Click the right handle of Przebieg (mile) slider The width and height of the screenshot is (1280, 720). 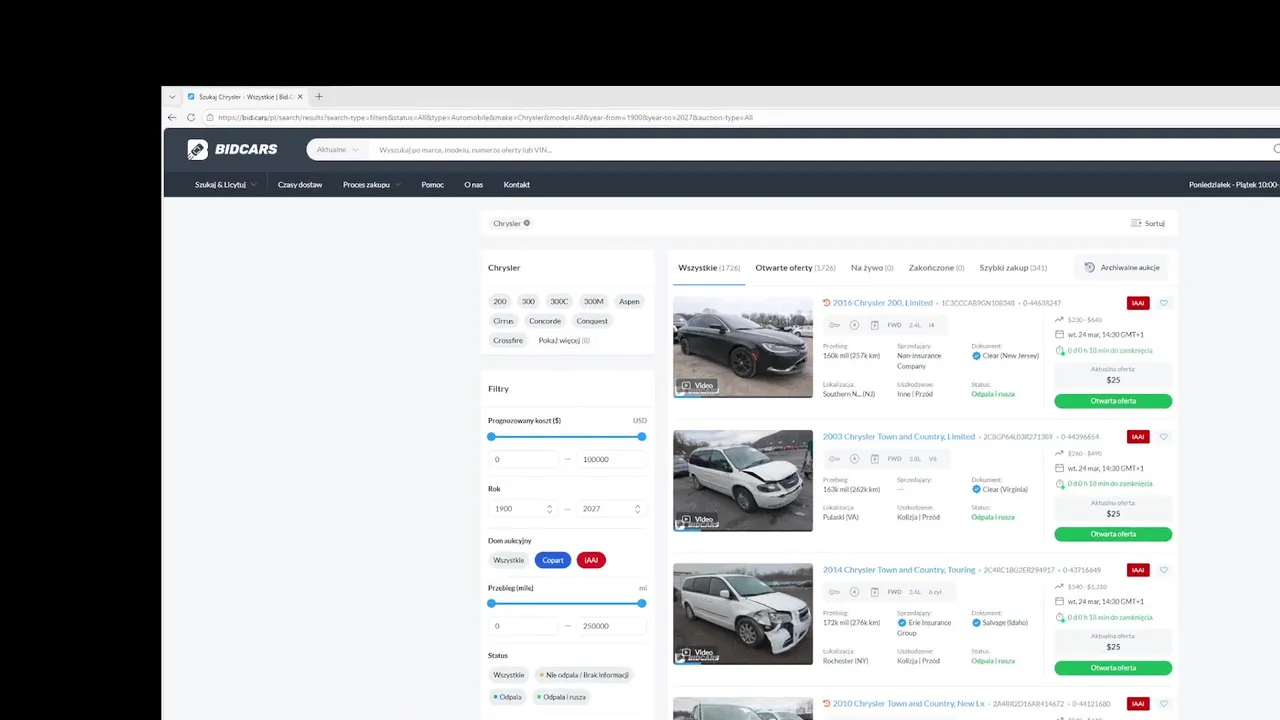point(642,603)
